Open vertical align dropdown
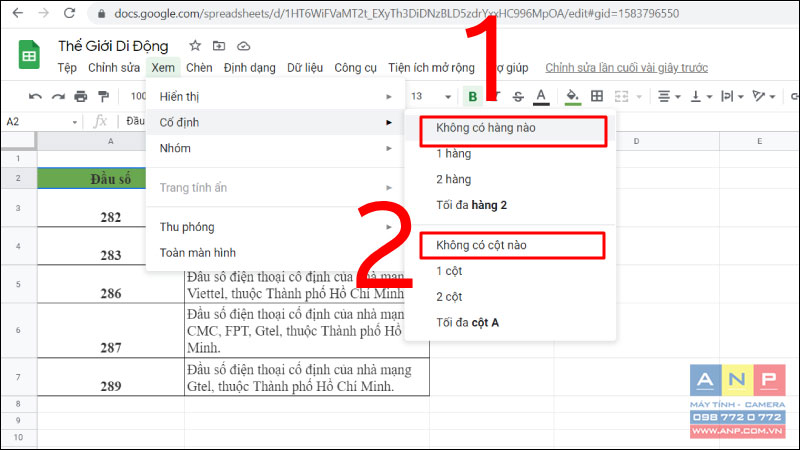This screenshot has width=800, height=450. tap(701, 96)
